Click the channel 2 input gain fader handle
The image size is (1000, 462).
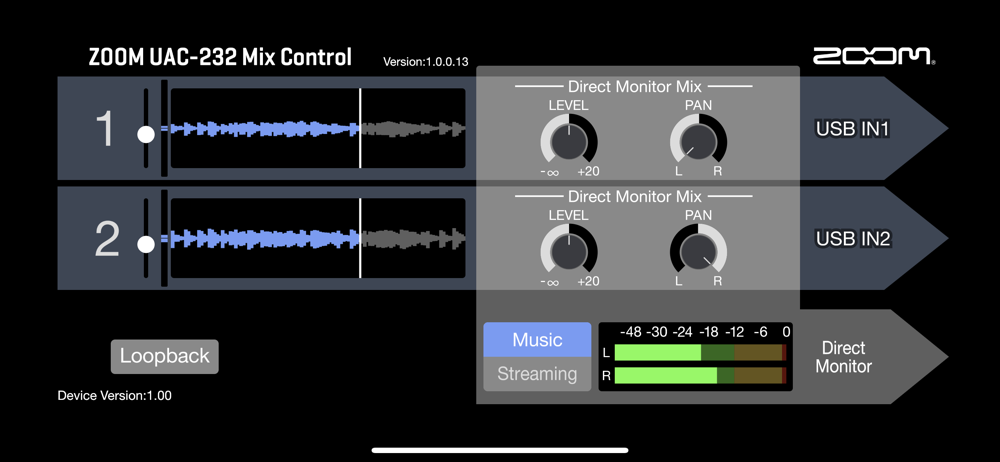click(x=147, y=244)
